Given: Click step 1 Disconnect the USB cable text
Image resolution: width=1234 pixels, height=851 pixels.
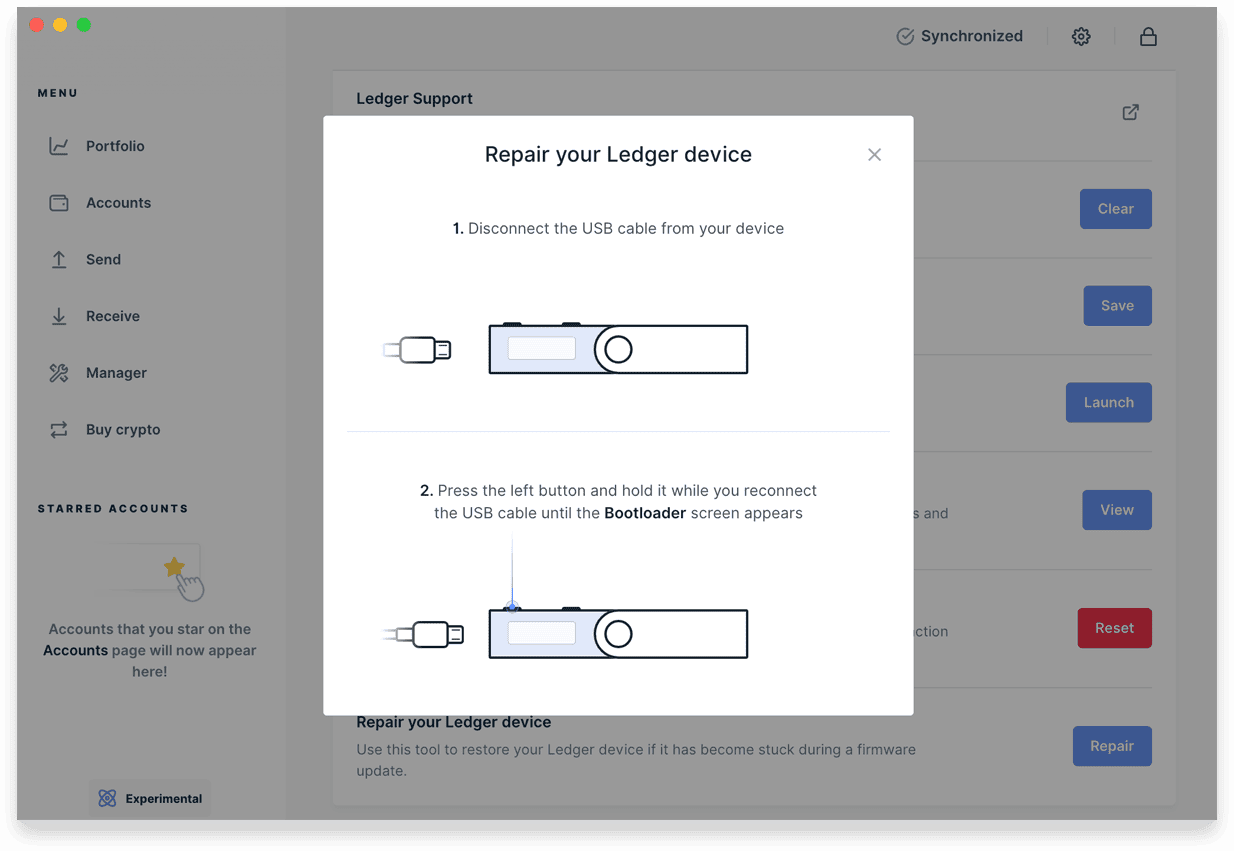Looking at the screenshot, I should [618, 228].
